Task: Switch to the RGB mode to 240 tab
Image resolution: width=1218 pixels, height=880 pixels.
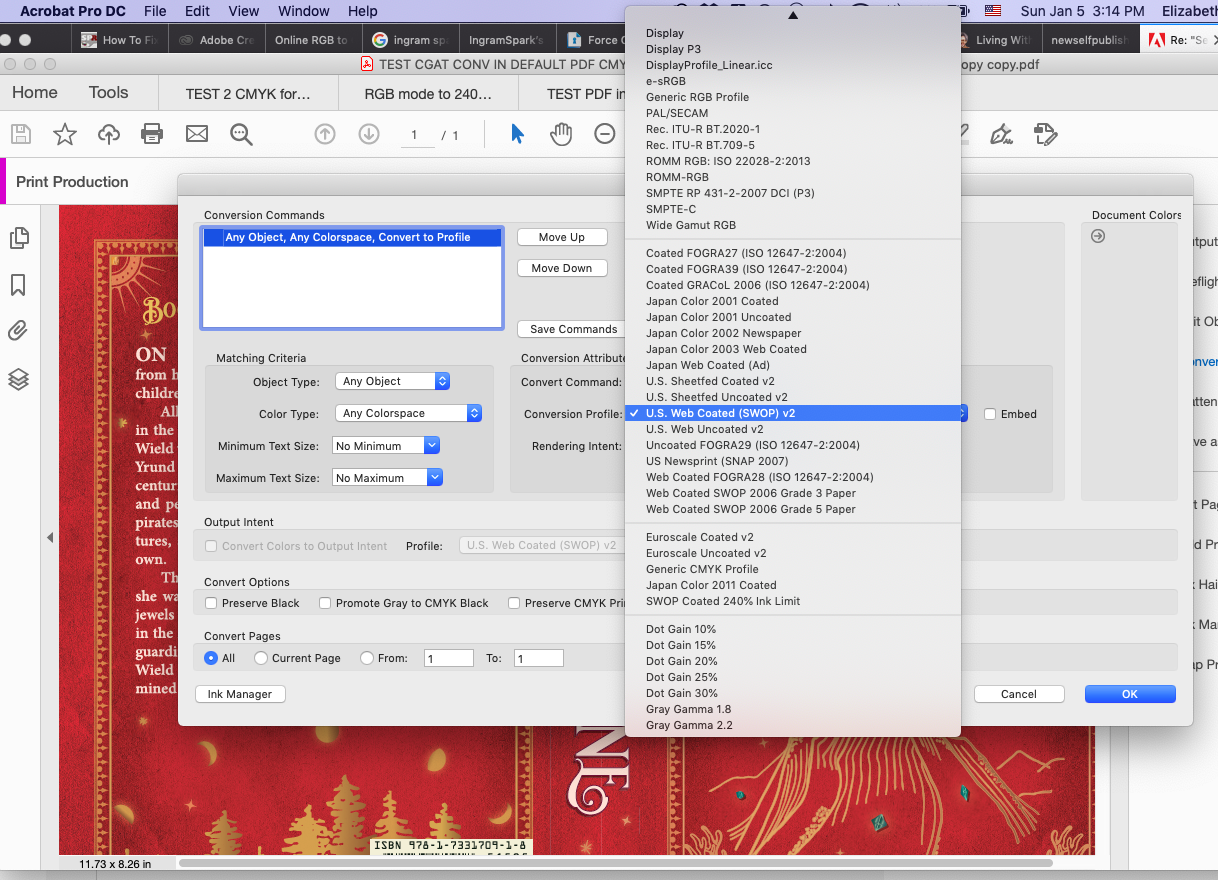Action: pos(428,92)
